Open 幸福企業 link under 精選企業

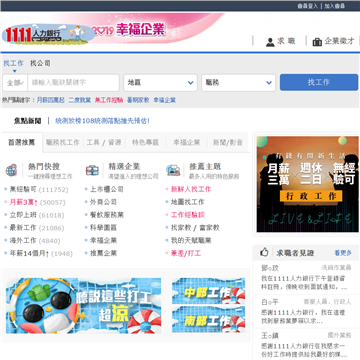click(103, 241)
